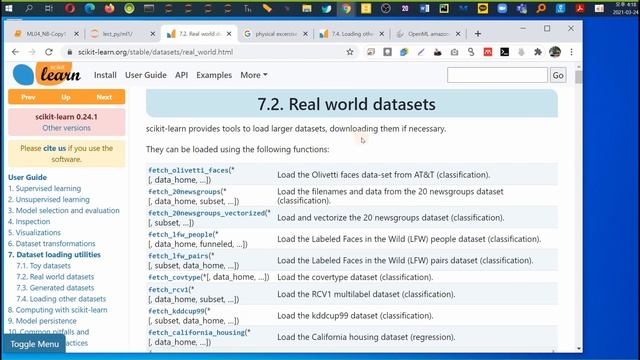Screen dimensions: 640x360
Task: Expand the More dropdown in navbar
Action: click(253, 75)
